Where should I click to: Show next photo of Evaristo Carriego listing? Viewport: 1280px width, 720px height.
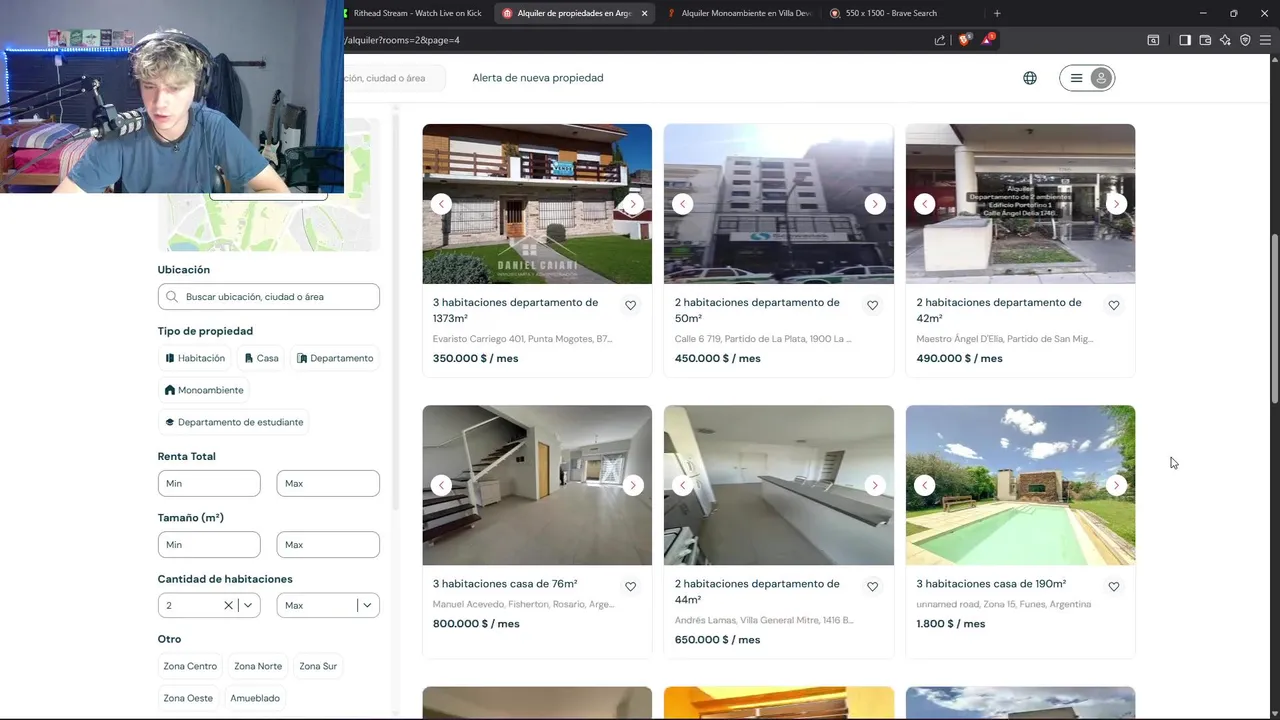[x=632, y=204]
